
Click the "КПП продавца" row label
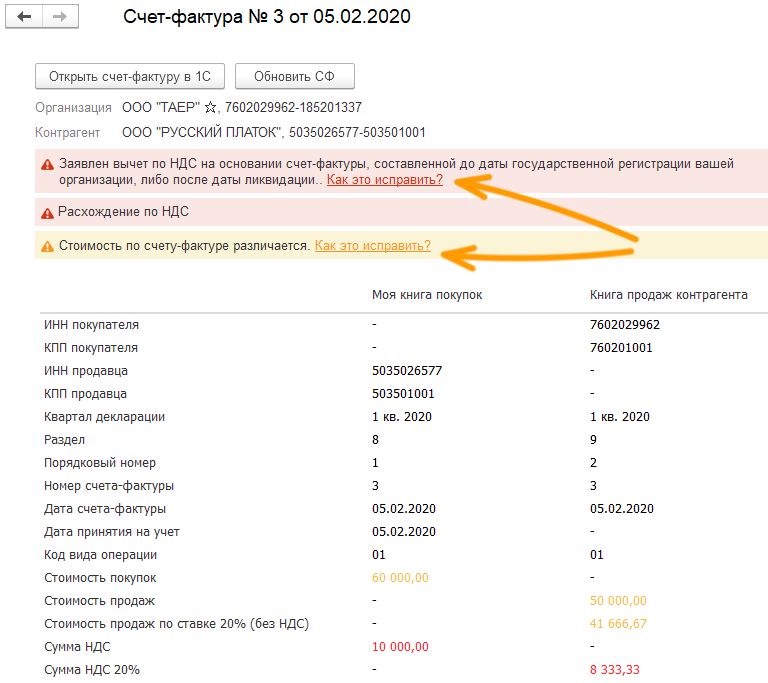click(x=85, y=394)
